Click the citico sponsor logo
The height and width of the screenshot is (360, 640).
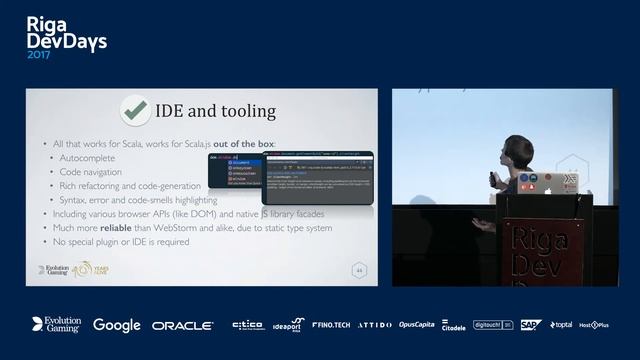pyautogui.click(x=249, y=325)
